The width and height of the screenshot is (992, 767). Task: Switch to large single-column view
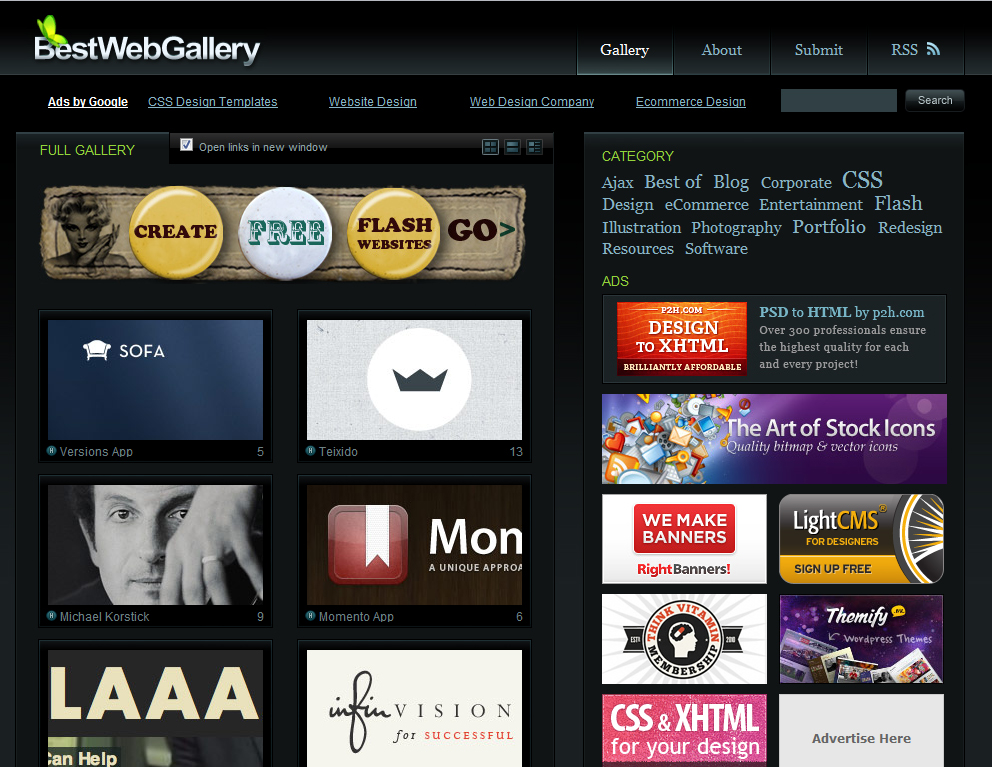click(512, 147)
